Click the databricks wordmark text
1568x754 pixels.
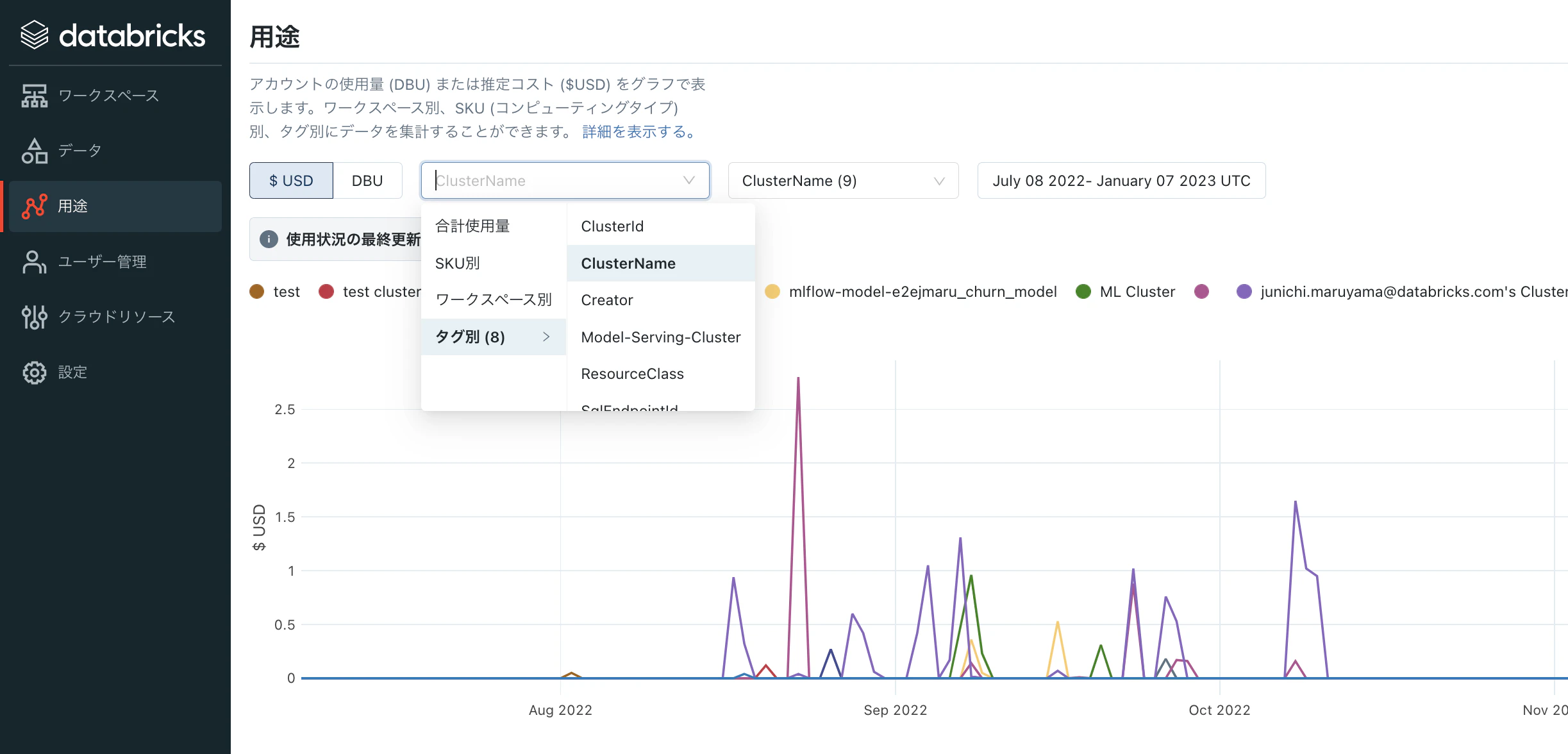[132, 35]
